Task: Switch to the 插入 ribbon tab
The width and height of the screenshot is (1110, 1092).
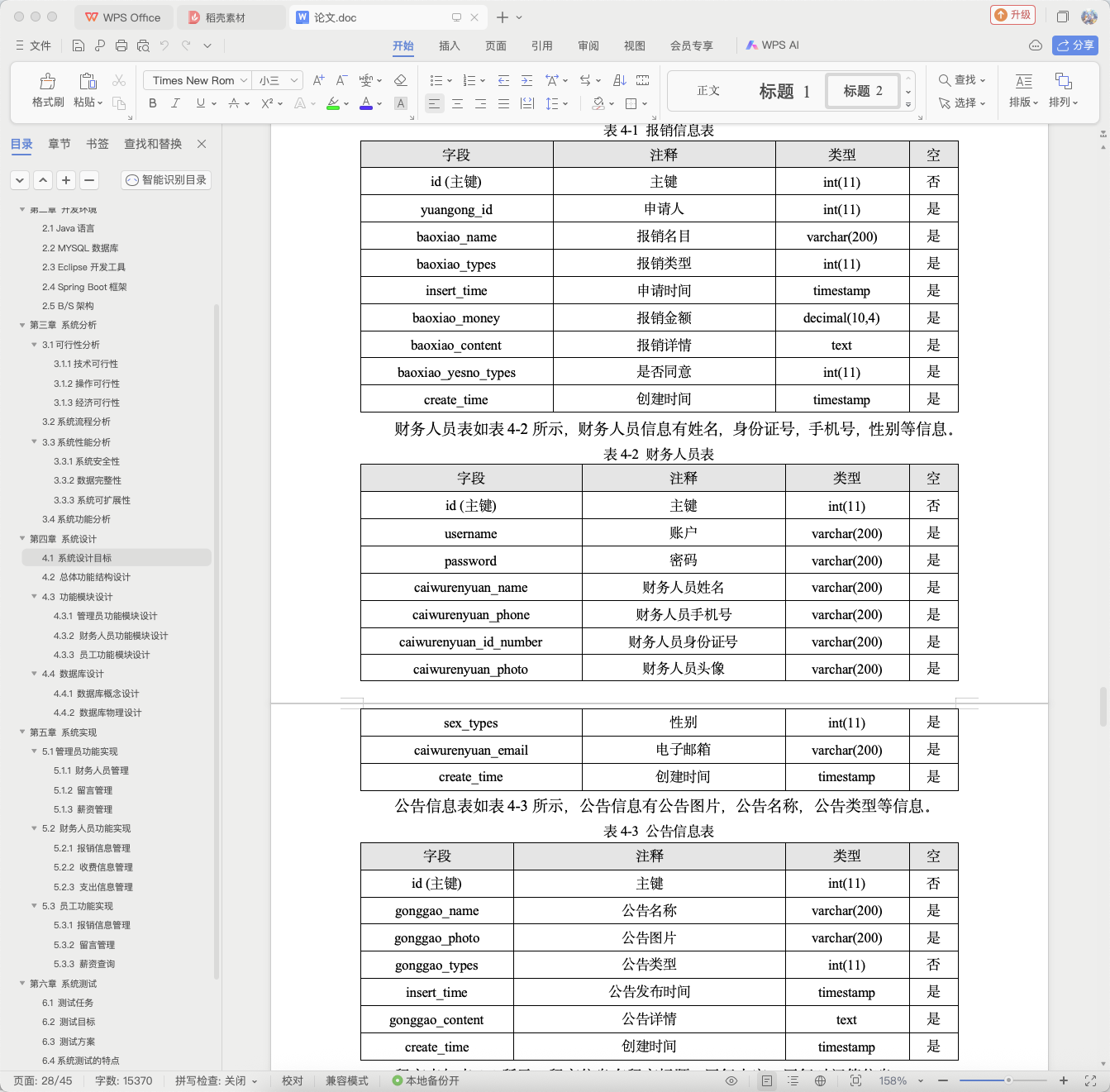Action: tap(450, 45)
